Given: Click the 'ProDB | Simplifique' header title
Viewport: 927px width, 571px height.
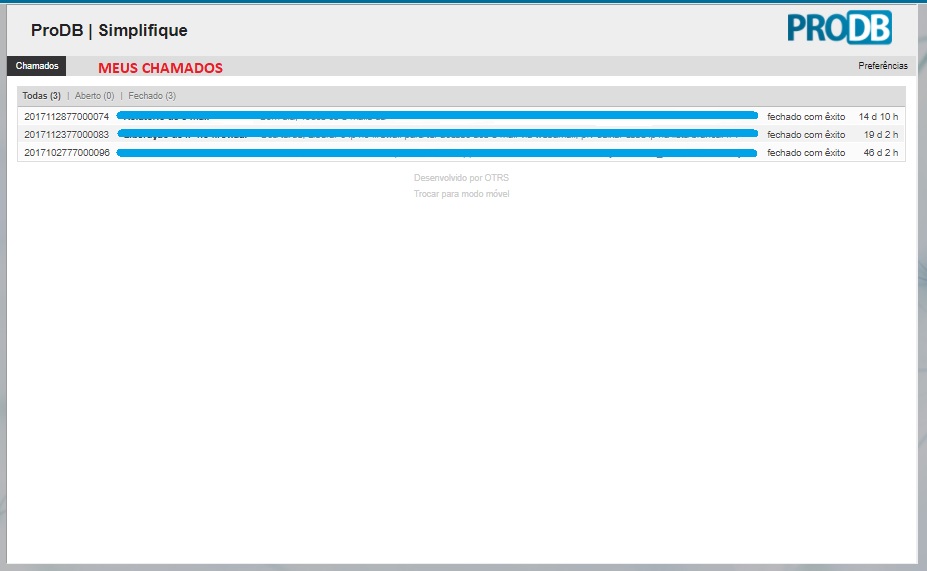Looking at the screenshot, I should point(109,30).
